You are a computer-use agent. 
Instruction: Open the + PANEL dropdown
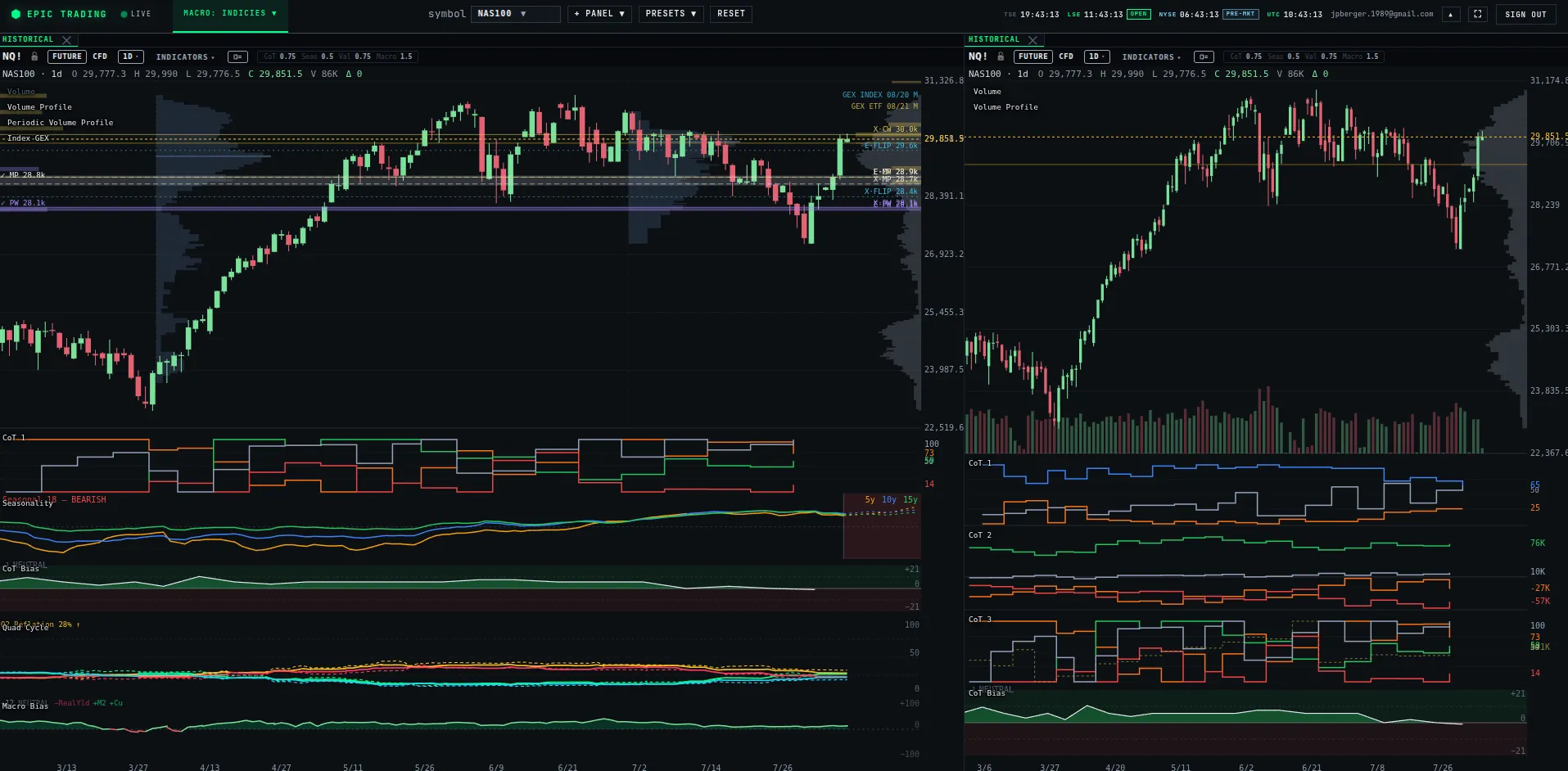coord(599,14)
